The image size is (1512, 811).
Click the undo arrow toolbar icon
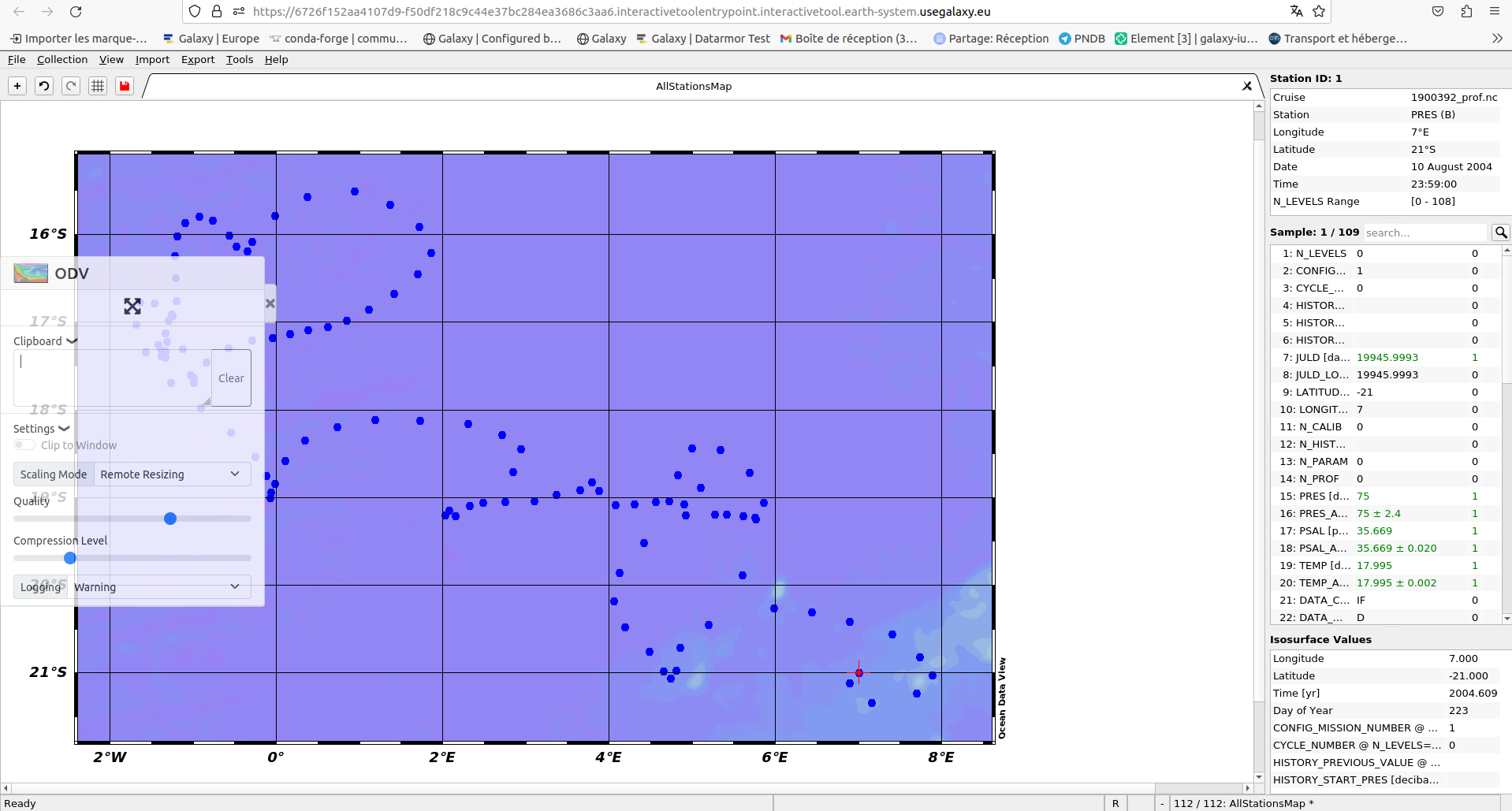(x=44, y=86)
